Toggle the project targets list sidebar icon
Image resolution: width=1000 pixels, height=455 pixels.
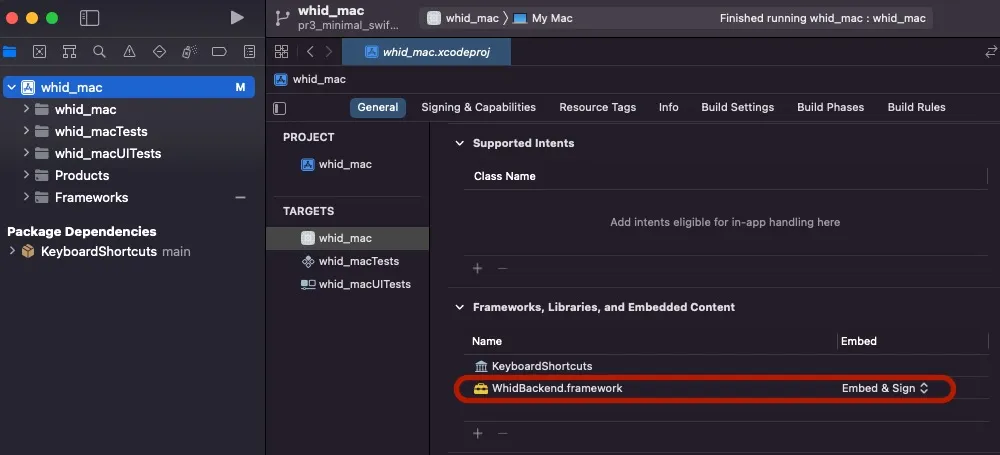click(279, 108)
